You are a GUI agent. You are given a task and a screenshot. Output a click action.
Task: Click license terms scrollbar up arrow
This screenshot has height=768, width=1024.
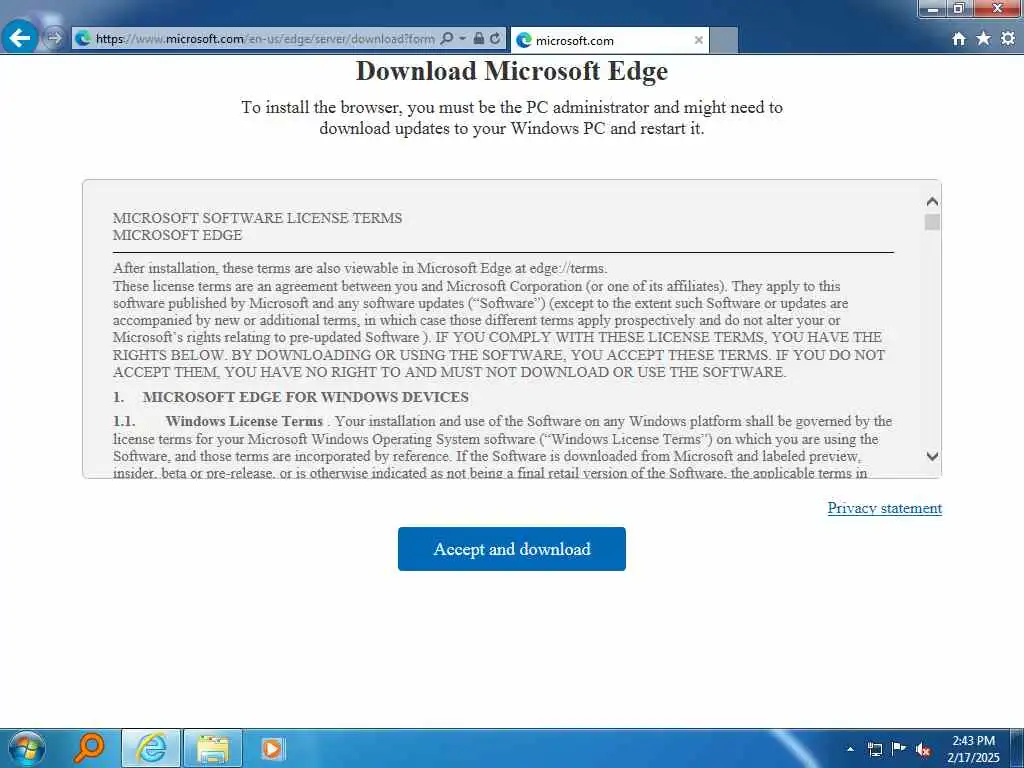click(x=933, y=201)
